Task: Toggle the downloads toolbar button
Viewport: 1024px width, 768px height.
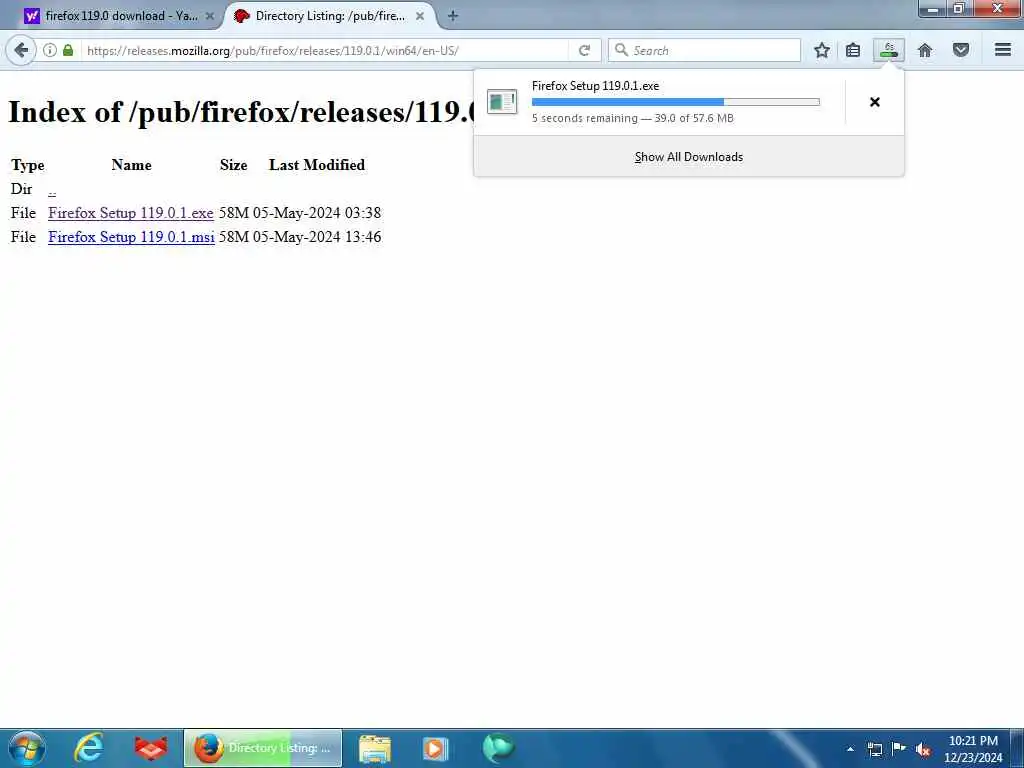Action: pyautogui.click(x=889, y=50)
